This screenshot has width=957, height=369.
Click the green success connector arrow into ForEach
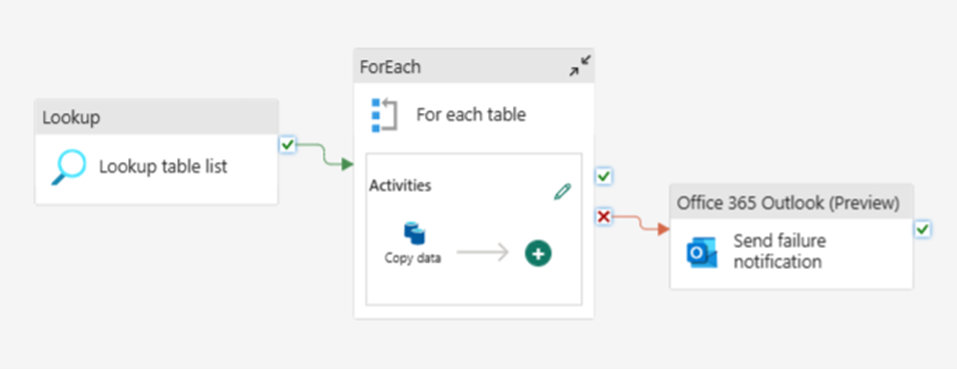325,155
